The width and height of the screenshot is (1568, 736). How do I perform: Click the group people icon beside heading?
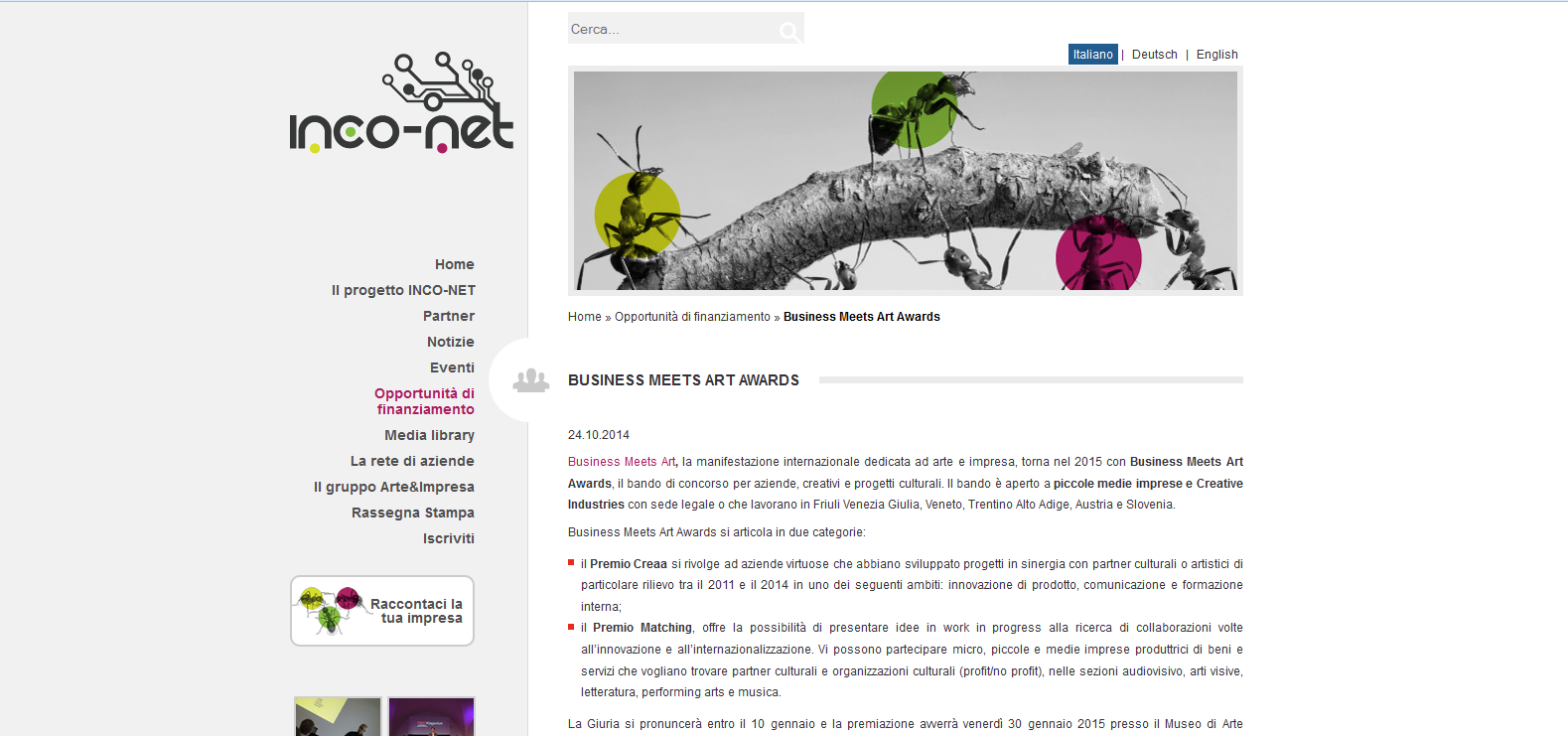coord(531,380)
